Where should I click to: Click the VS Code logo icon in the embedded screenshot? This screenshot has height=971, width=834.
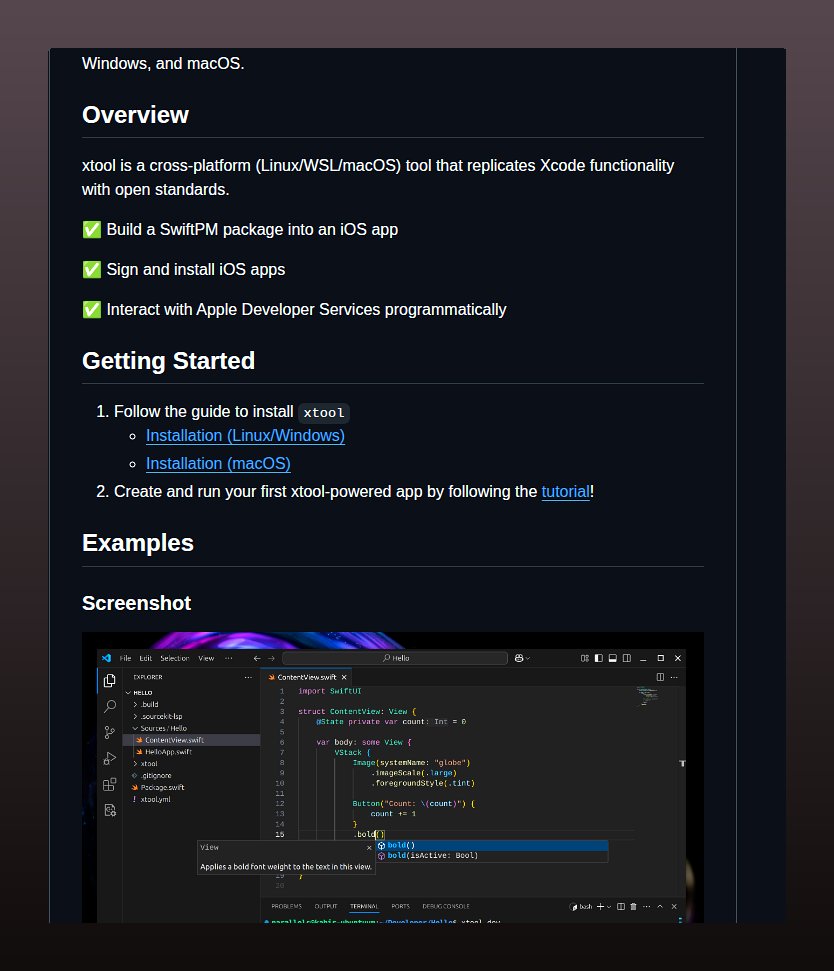tap(106, 658)
